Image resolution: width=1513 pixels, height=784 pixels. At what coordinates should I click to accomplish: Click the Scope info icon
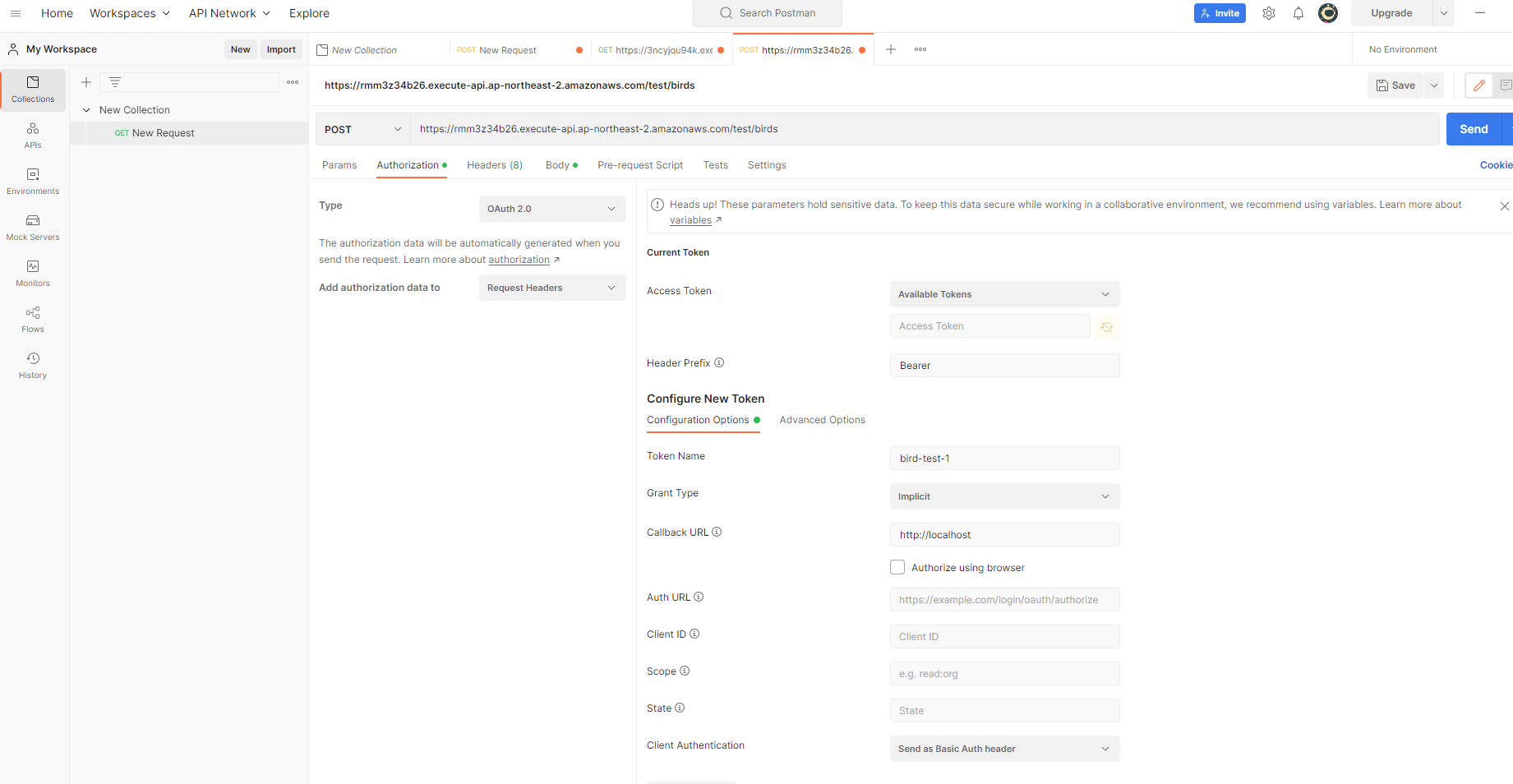[x=685, y=671]
